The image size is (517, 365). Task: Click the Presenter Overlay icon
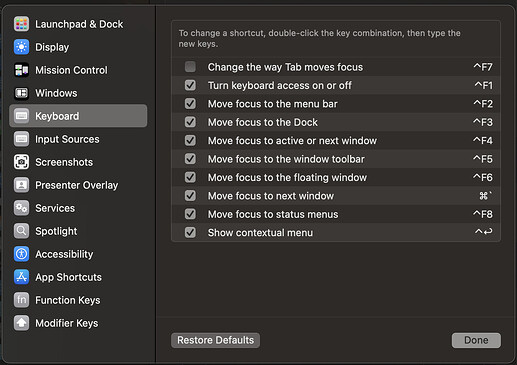(x=21, y=185)
